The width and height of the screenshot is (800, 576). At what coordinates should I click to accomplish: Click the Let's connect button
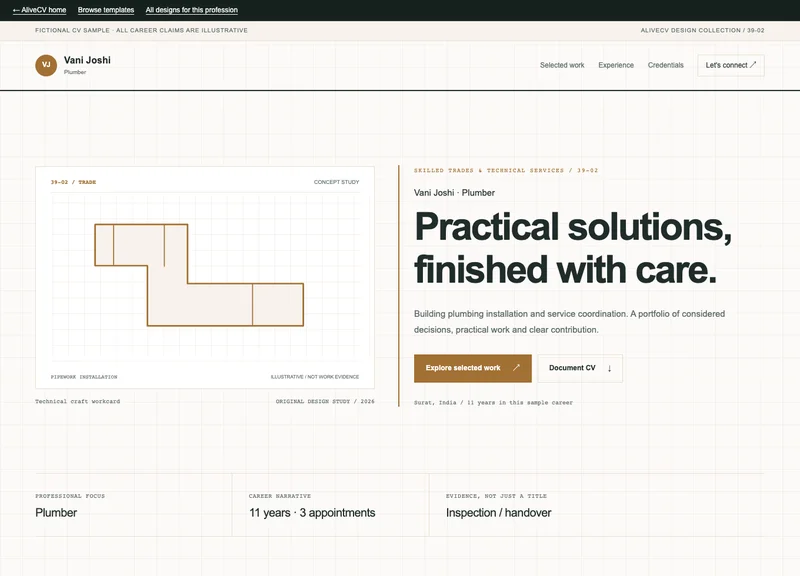[x=731, y=65]
